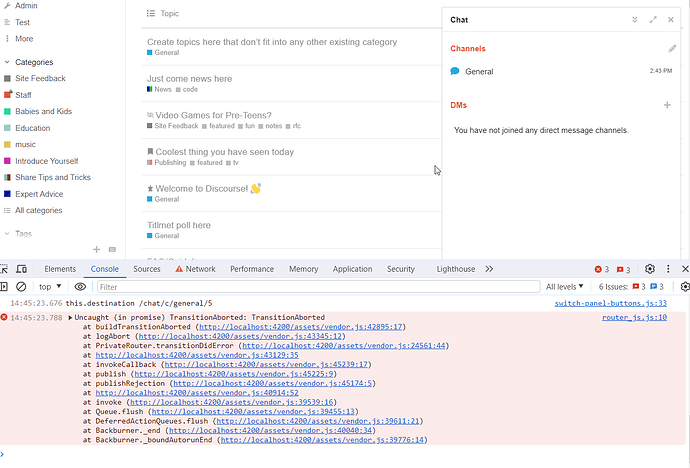Open the Education category

[33, 128]
